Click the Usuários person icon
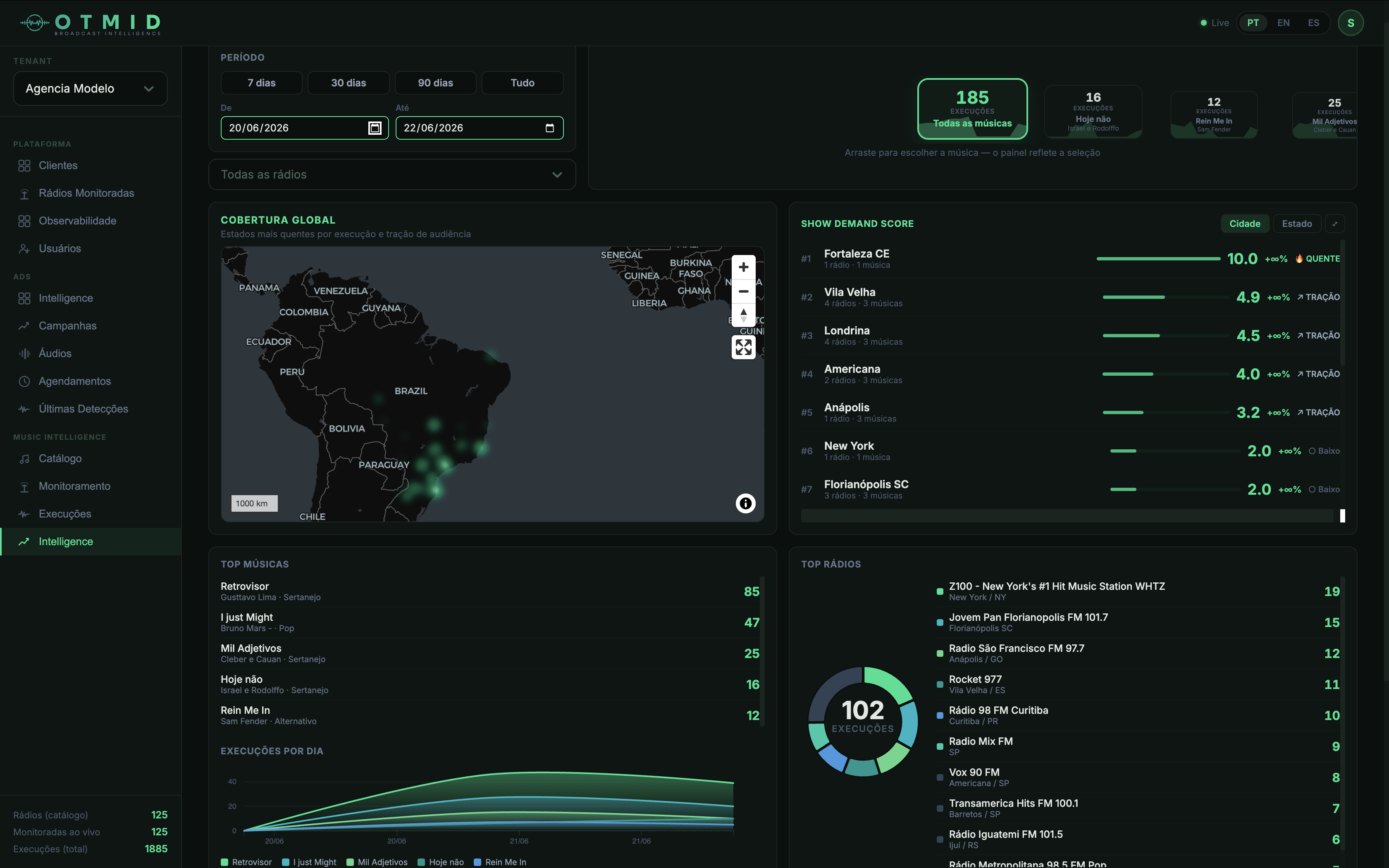The width and height of the screenshot is (1389, 868). pyautogui.click(x=24, y=248)
